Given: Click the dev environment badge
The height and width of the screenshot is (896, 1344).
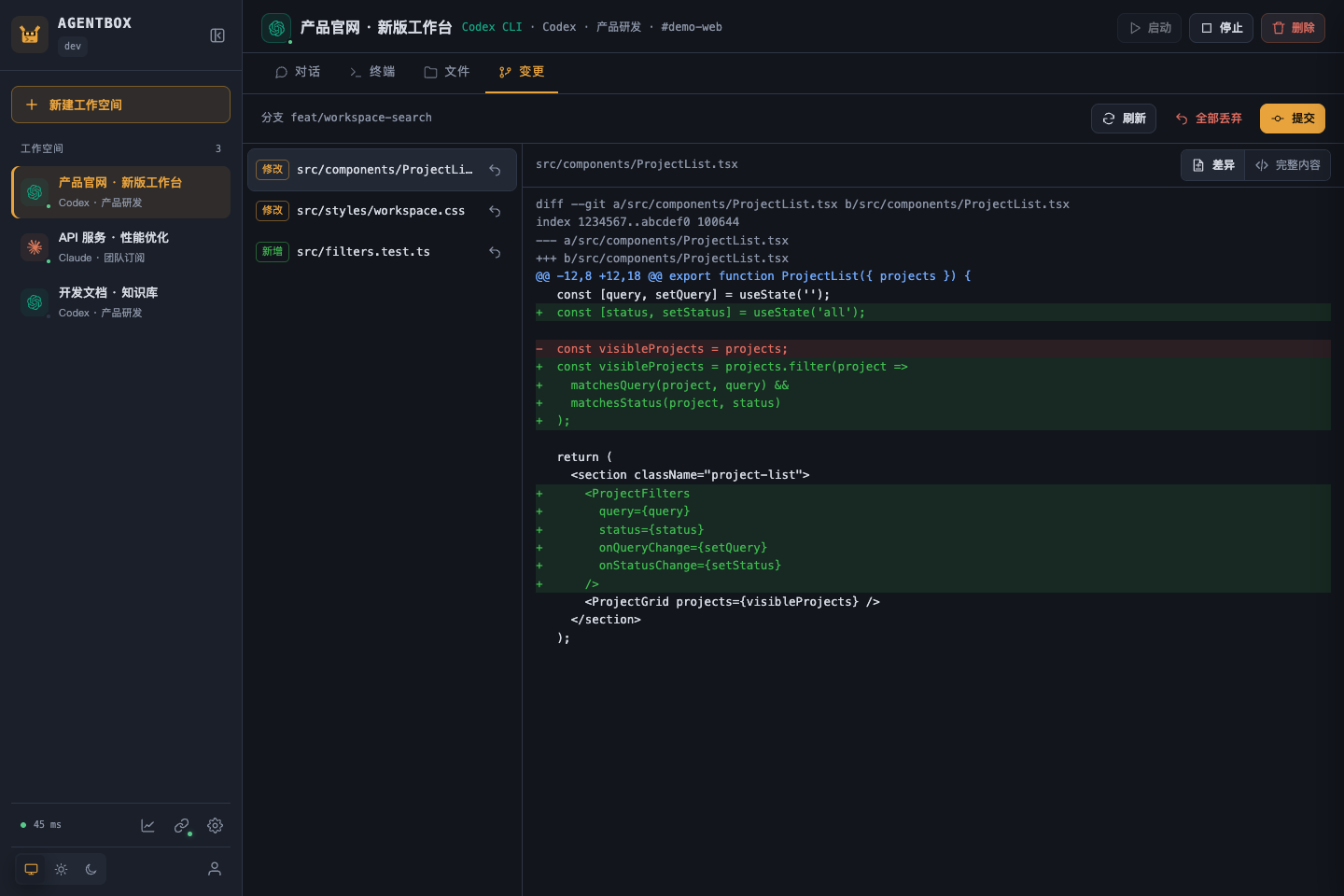Looking at the screenshot, I should (x=73, y=47).
